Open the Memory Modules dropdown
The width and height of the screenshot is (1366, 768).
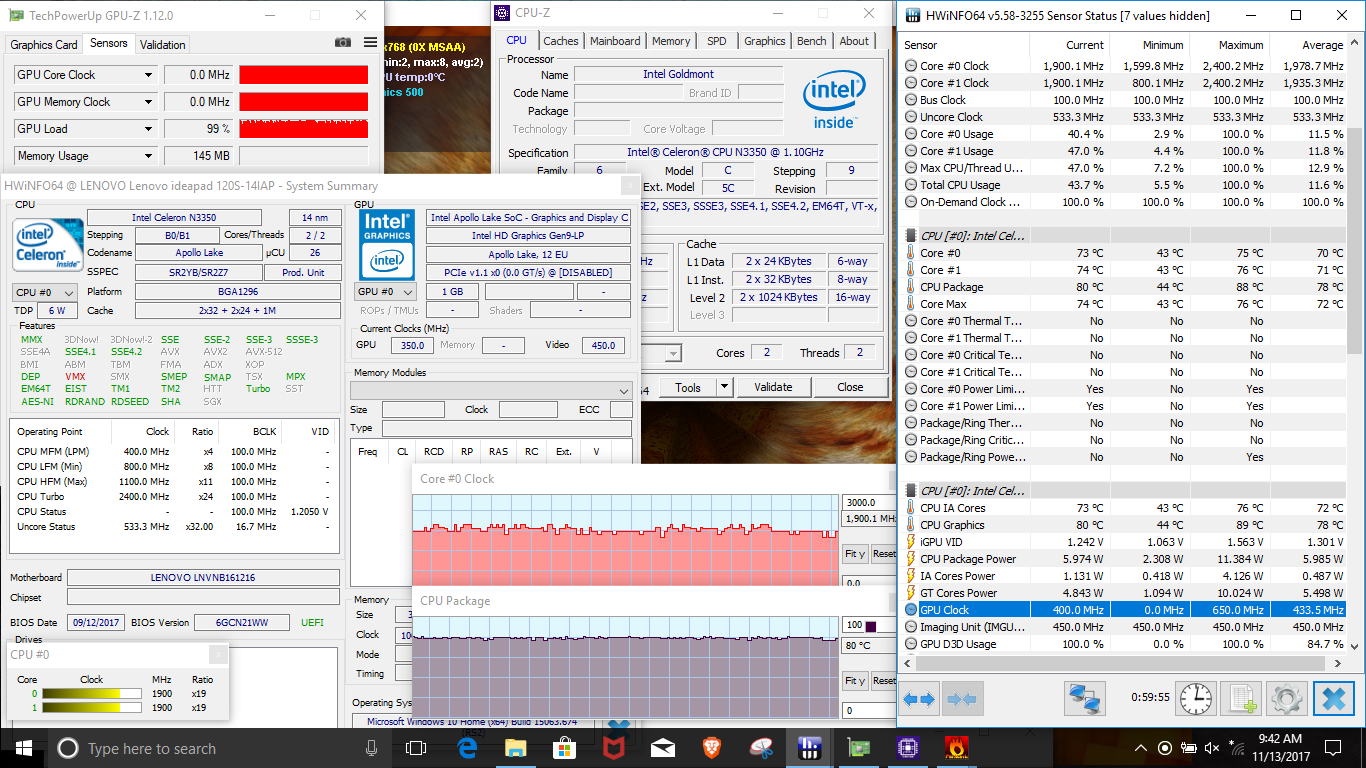(x=491, y=390)
